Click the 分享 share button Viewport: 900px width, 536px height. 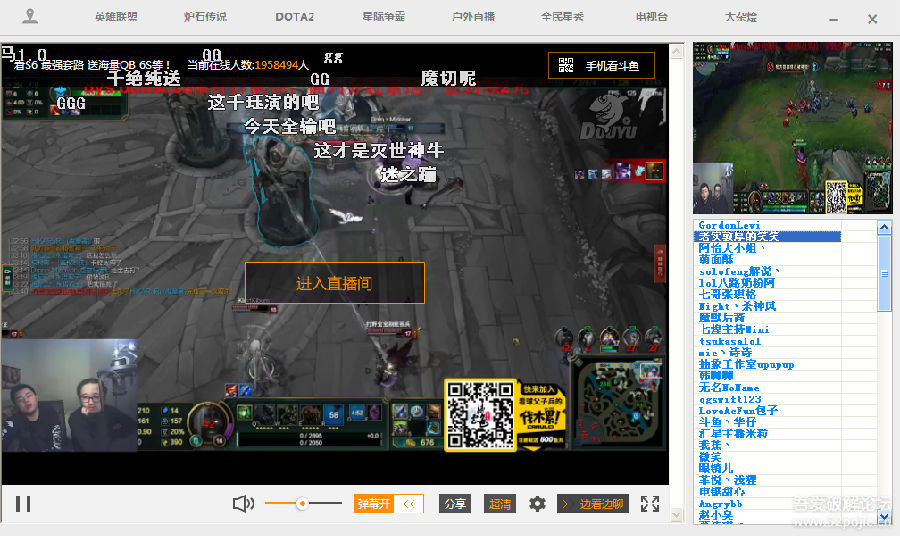coord(455,504)
